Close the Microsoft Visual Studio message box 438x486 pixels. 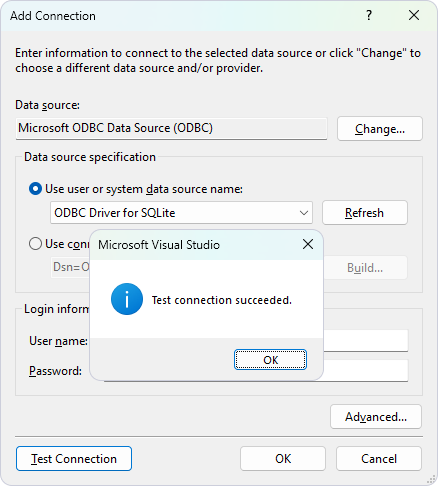coord(308,244)
